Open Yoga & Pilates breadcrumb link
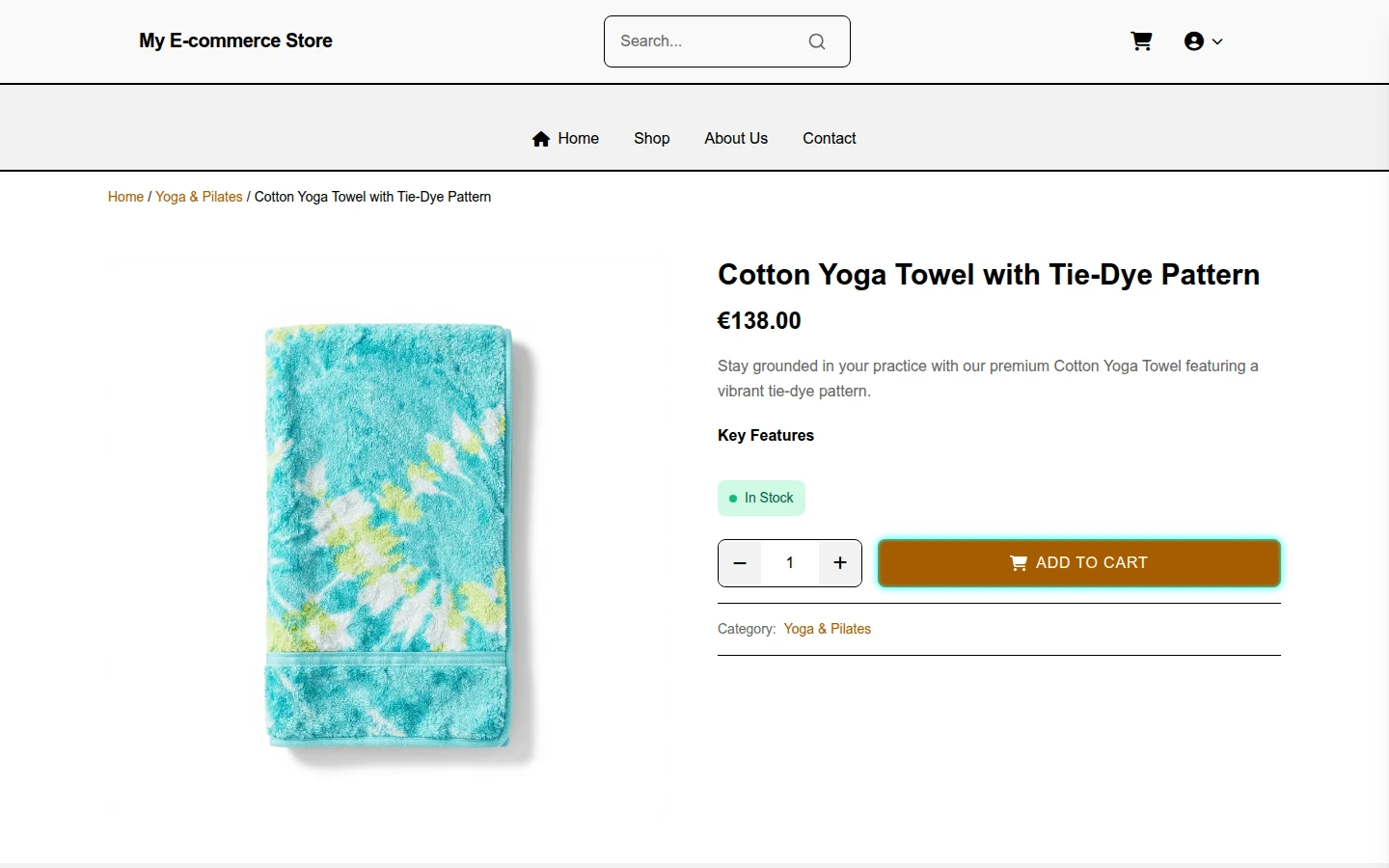This screenshot has width=1389, height=868. coord(199,197)
